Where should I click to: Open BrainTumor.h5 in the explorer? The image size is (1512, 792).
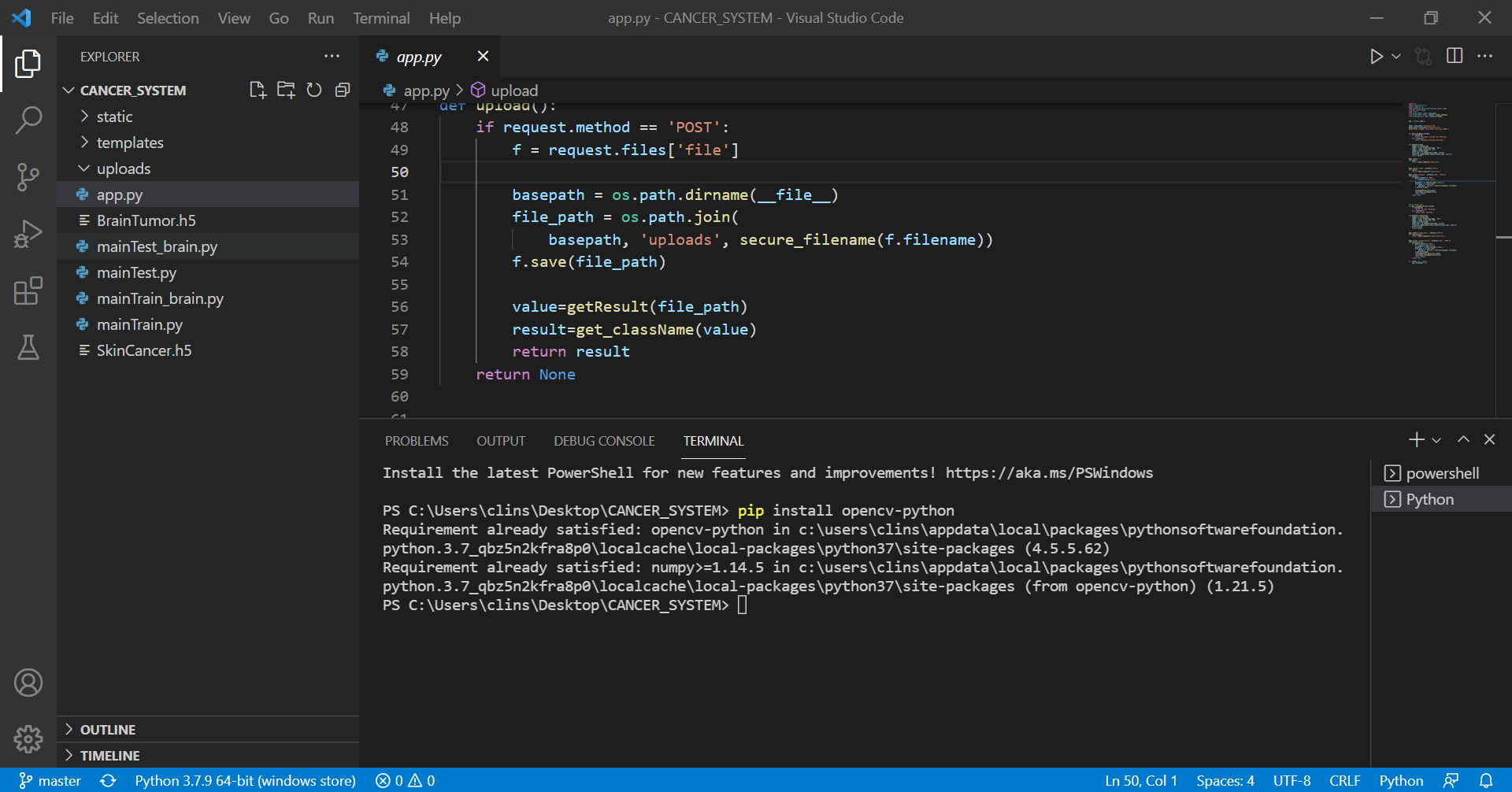click(x=208, y=220)
